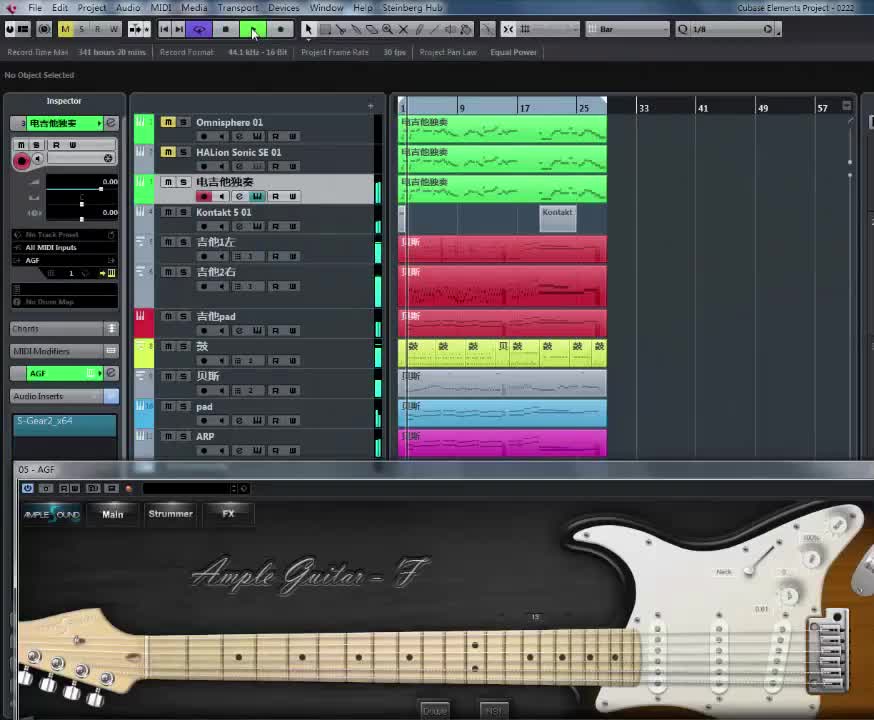Go to previous marker in transport
This screenshot has height=720, width=874.
tap(164, 29)
